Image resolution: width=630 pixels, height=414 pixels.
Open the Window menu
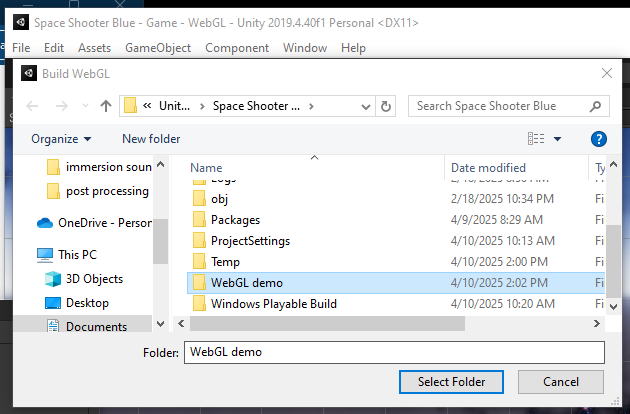pos(305,48)
